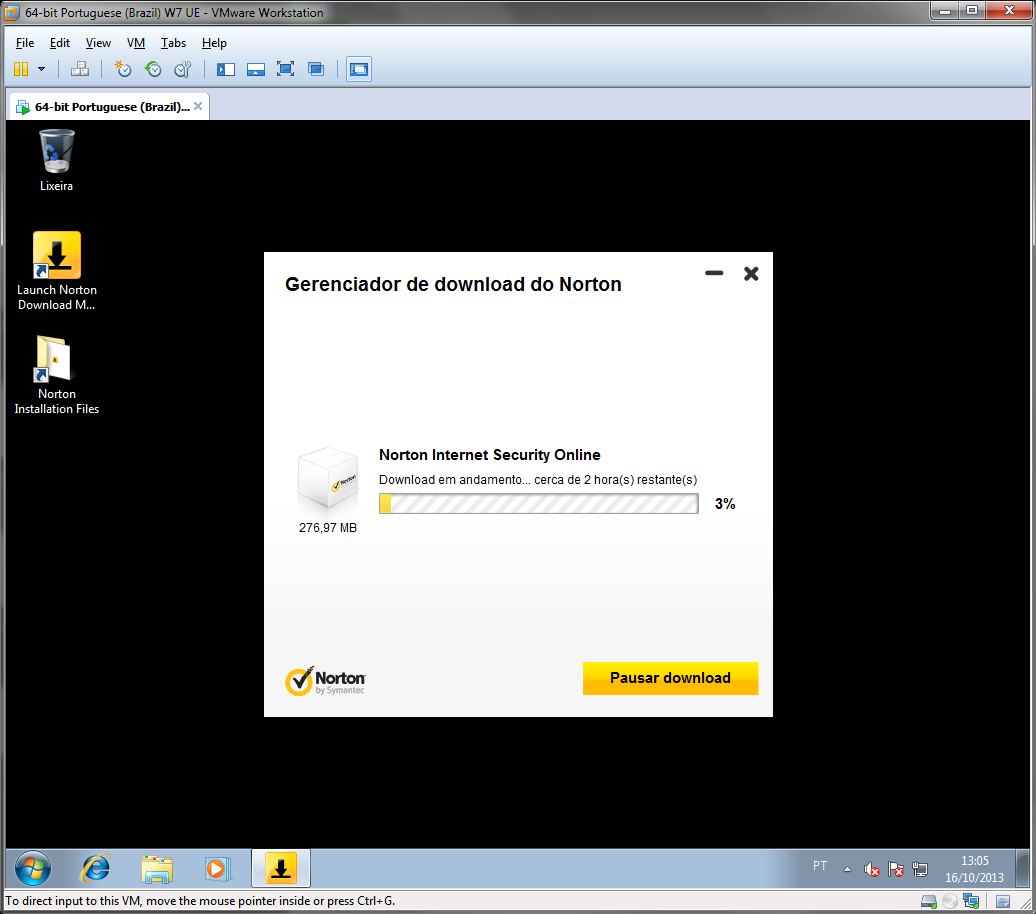1036x914 pixels.
Task: Toggle the thumbnail bar view
Action: click(x=256, y=69)
